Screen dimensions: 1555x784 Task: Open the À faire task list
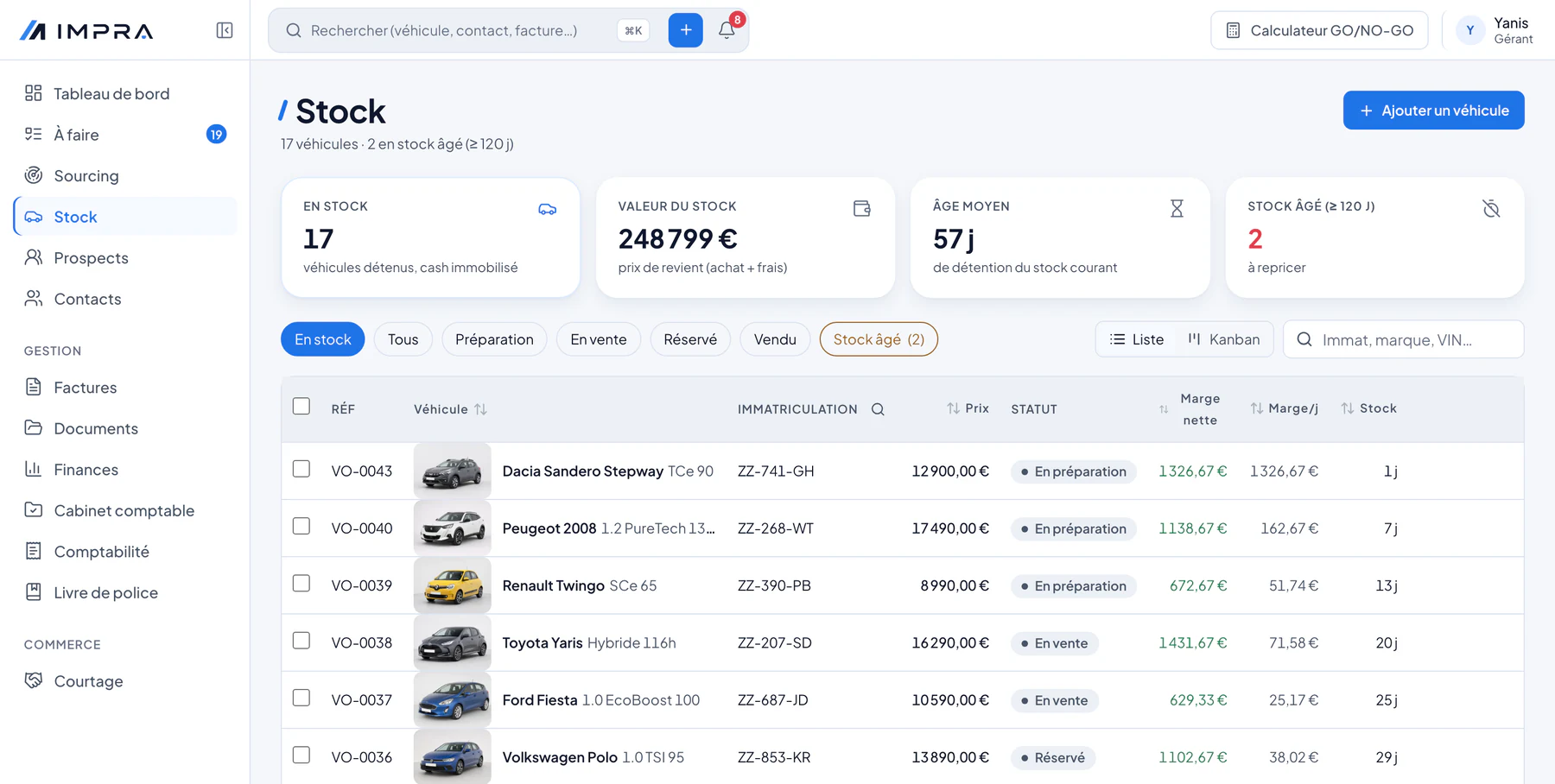(x=125, y=134)
